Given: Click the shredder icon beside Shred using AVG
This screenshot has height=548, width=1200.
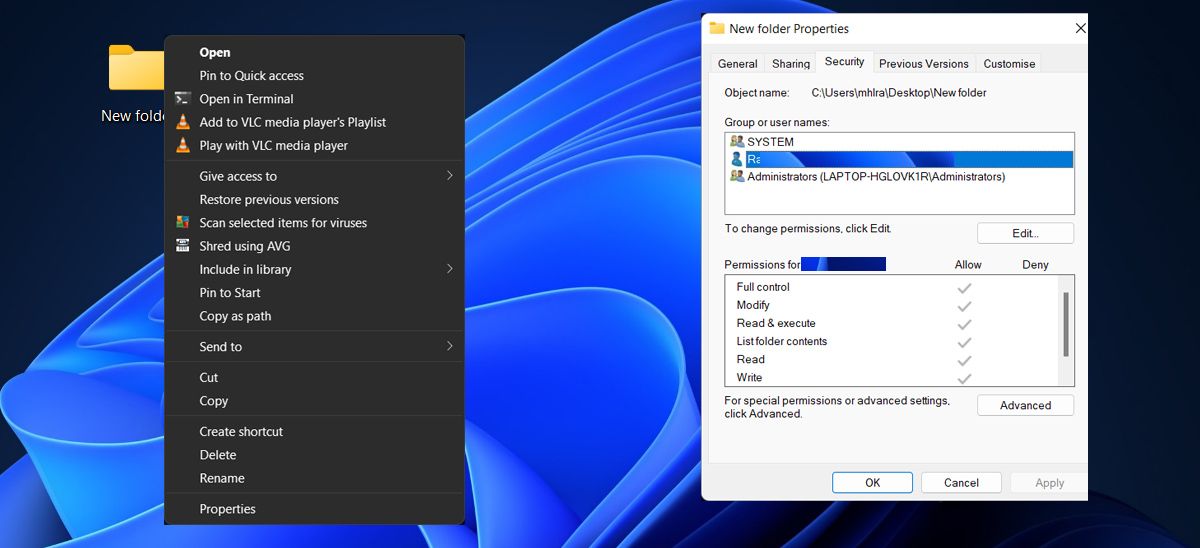Looking at the screenshot, I should pyautogui.click(x=182, y=246).
